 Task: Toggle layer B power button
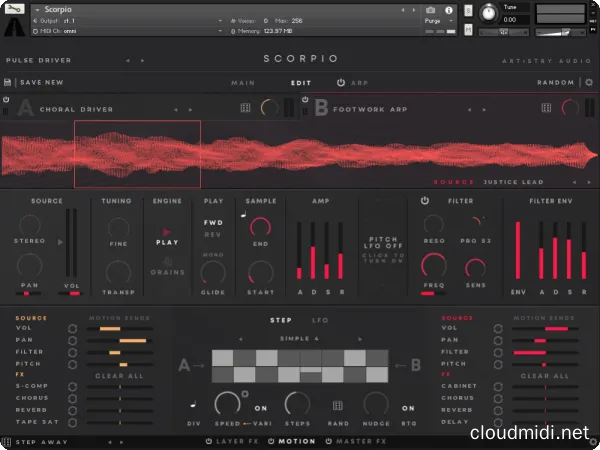pyautogui.click(x=305, y=99)
